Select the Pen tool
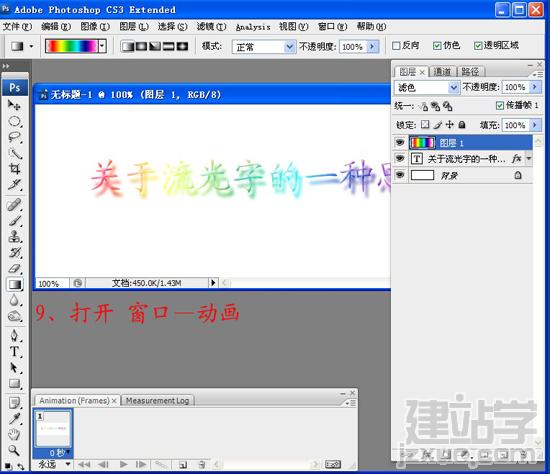Screen dimensions: 550x474 coord(14,336)
